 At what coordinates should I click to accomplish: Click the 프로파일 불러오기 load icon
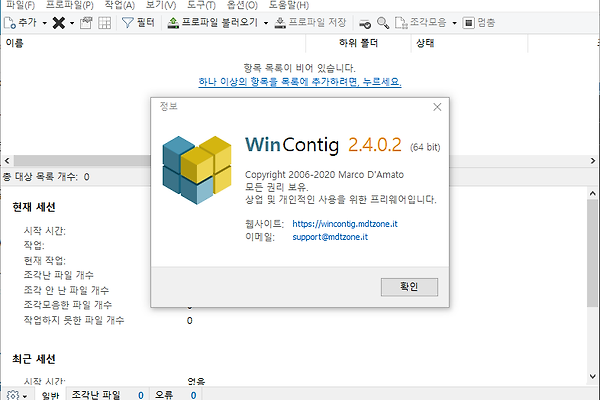(173, 23)
